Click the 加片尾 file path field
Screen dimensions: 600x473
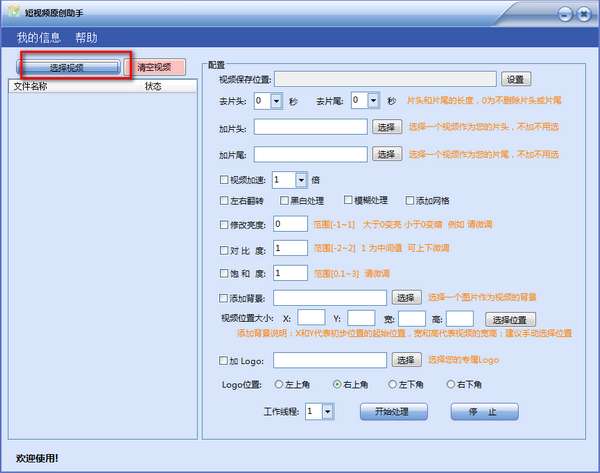(x=310, y=154)
